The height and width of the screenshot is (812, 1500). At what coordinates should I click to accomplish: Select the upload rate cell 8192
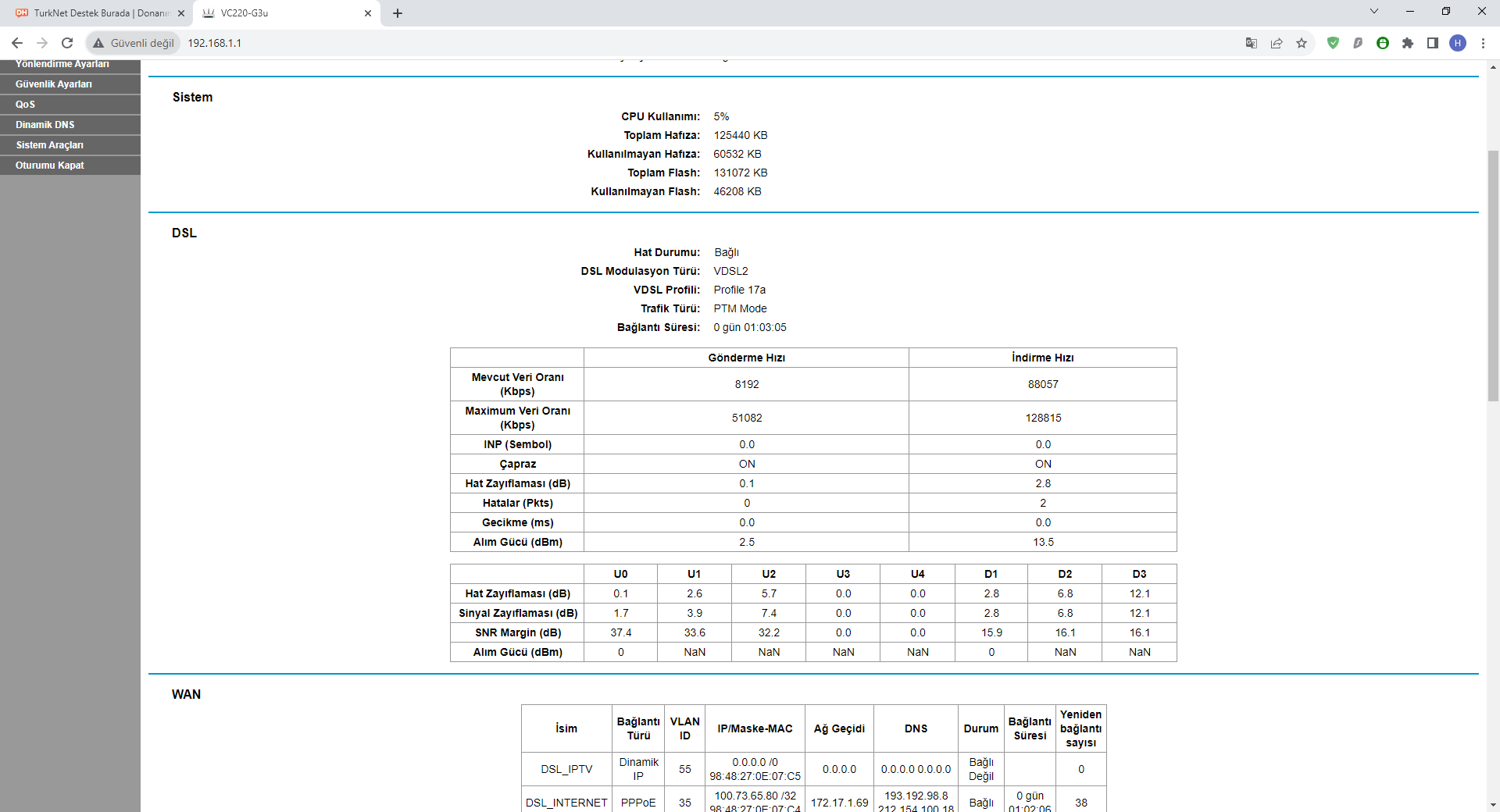pyautogui.click(x=747, y=384)
